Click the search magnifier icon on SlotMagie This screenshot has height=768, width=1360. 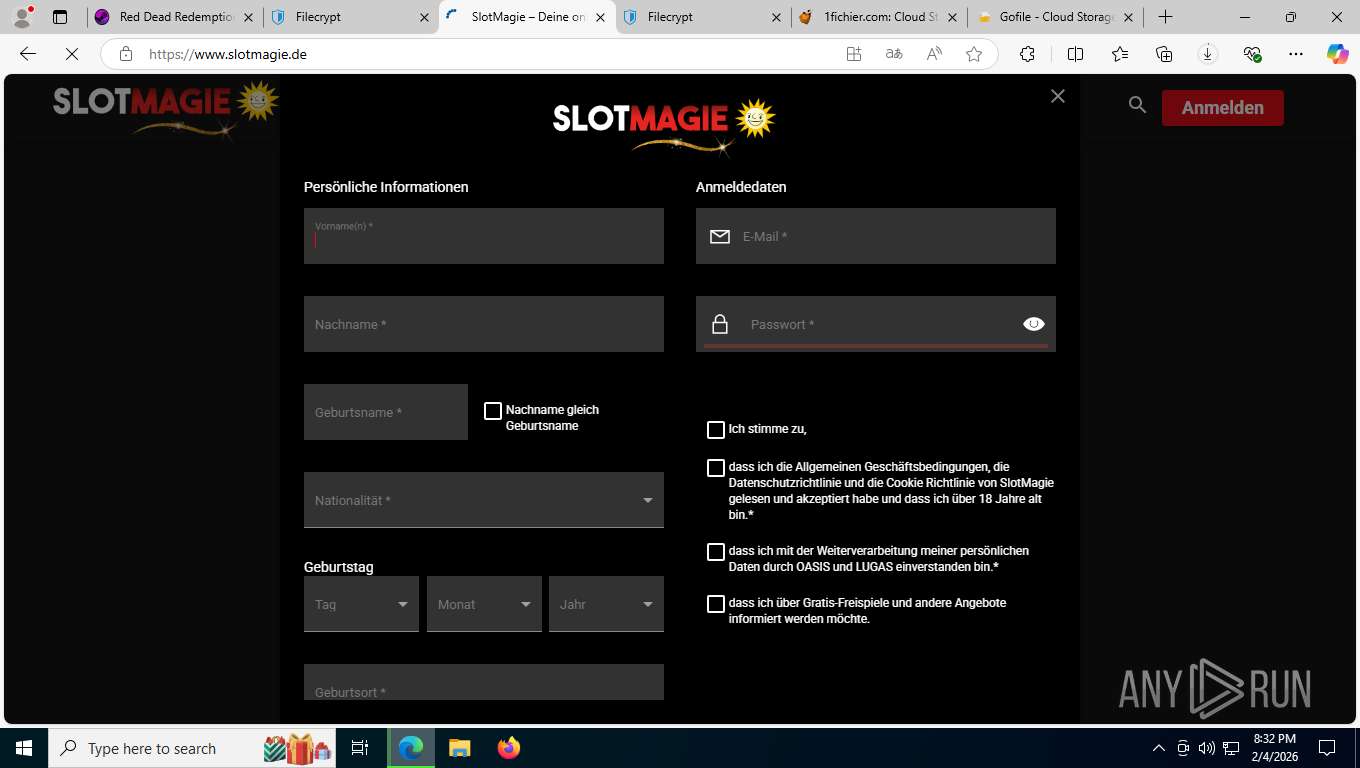click(1137, 104)
